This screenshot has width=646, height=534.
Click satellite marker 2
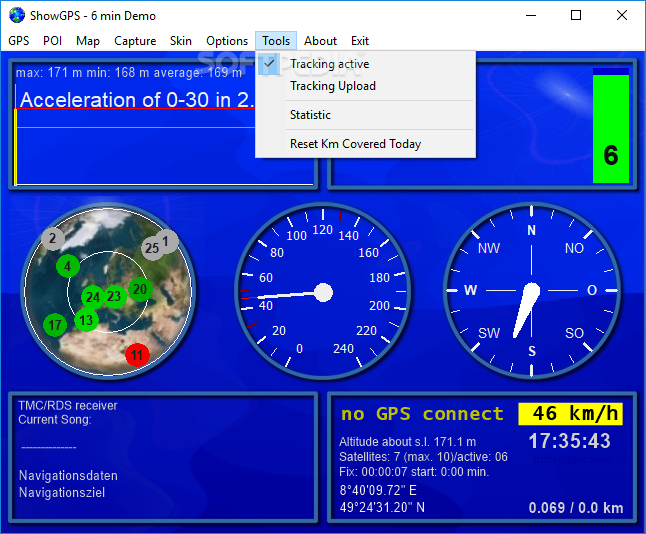point(52,239)
